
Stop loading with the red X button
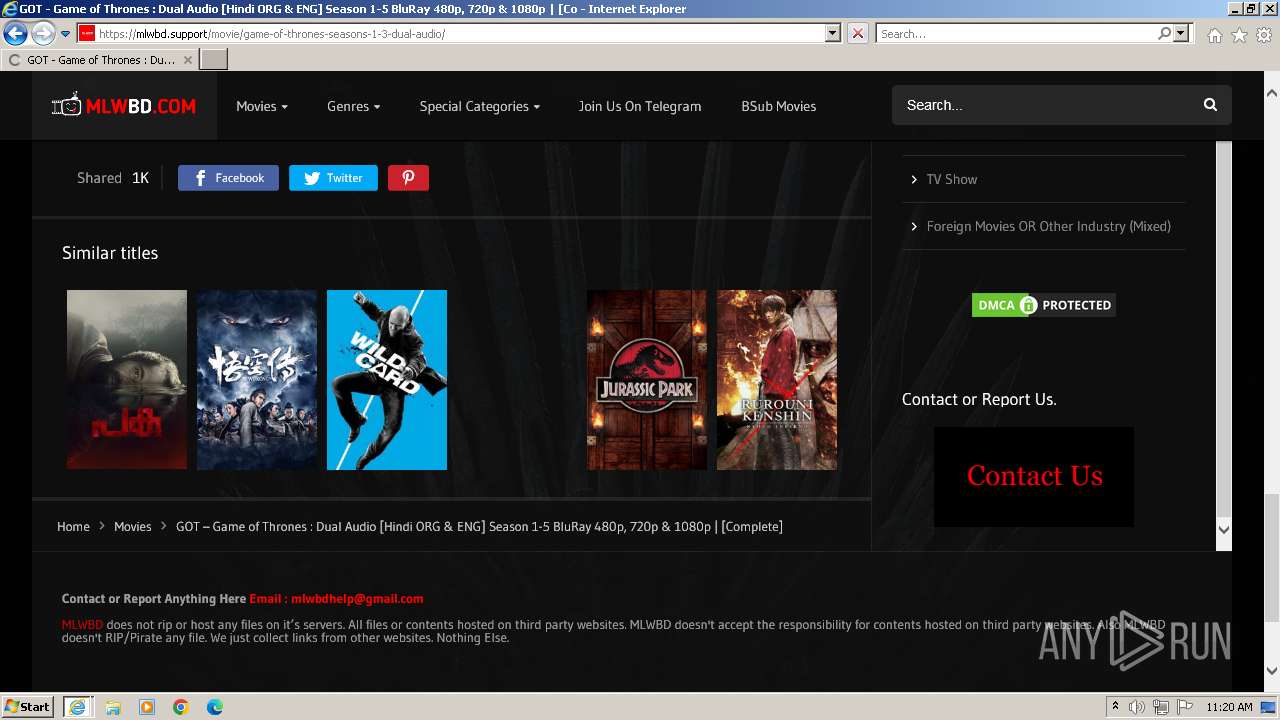(857, 34)
